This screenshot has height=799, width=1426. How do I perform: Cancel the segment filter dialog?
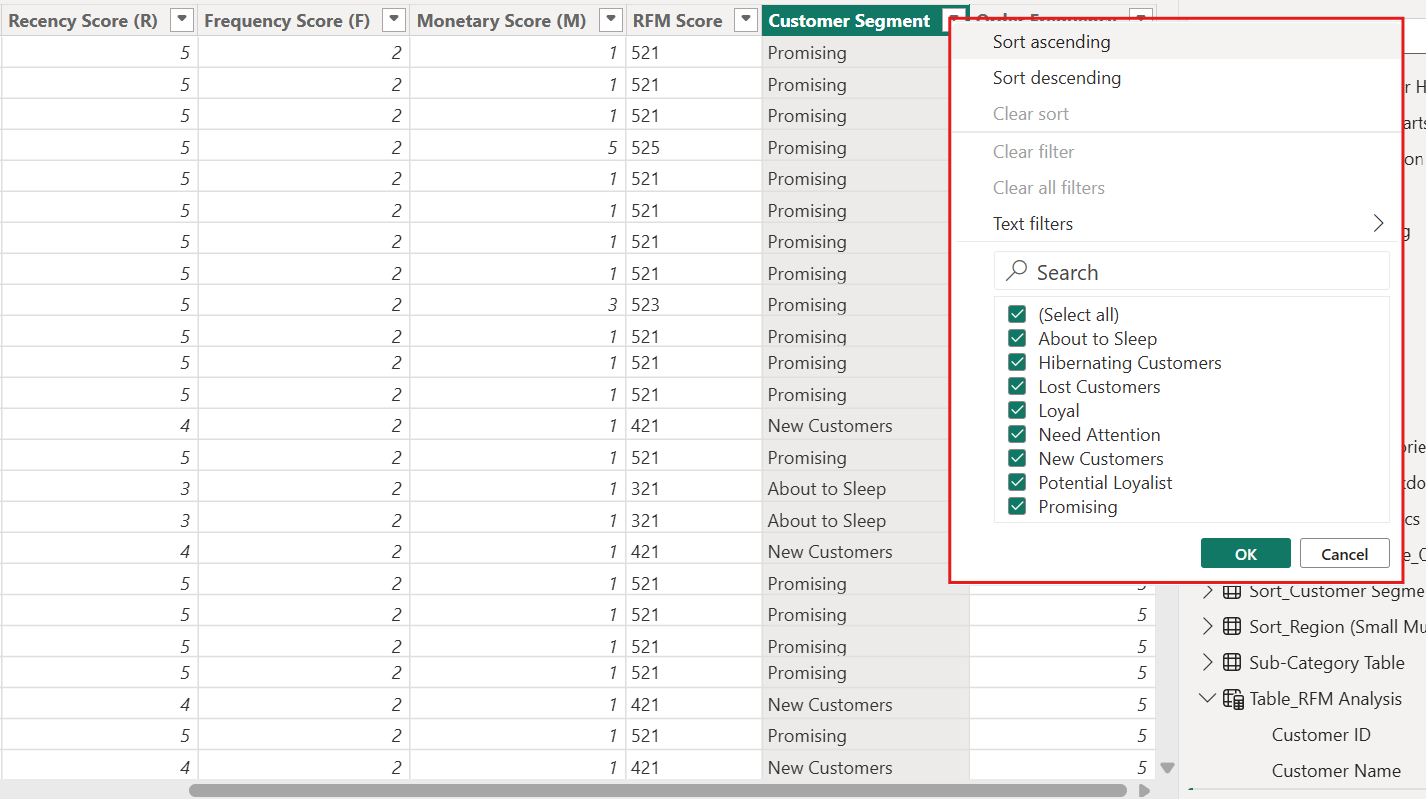coord(1344,553)
